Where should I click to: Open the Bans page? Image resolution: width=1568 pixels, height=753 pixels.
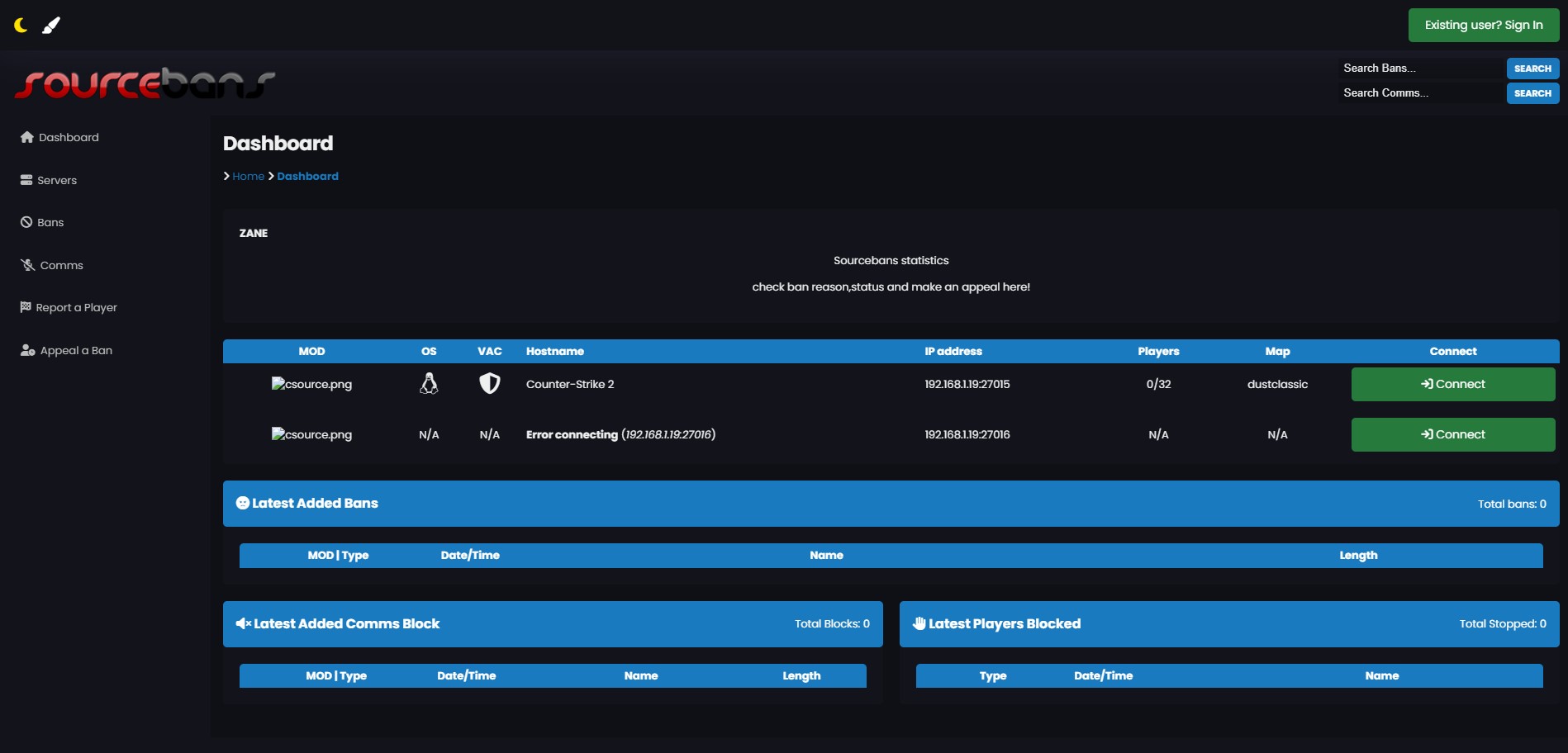click(50, 222)
